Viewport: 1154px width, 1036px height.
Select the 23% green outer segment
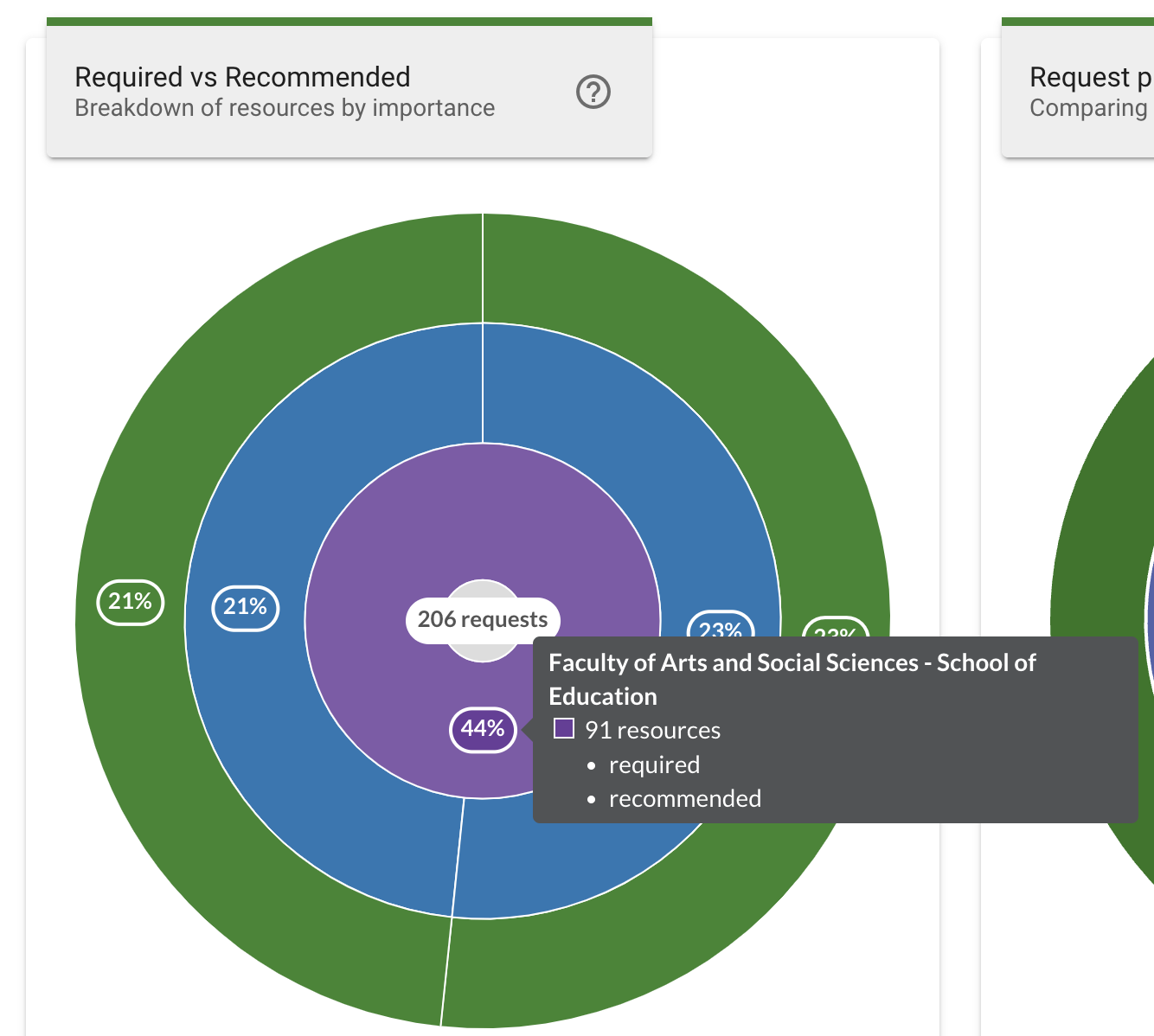pyautogui.click(x=835, y=630)
